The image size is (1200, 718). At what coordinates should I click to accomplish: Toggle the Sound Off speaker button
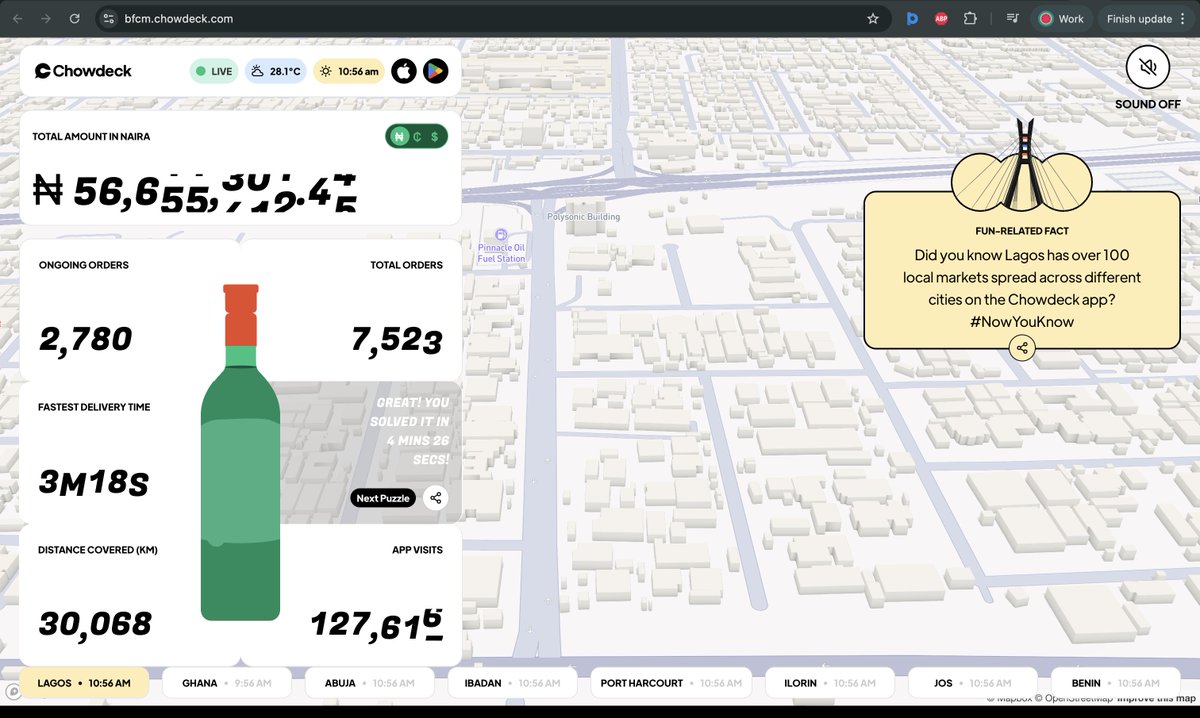[1148, 68]
